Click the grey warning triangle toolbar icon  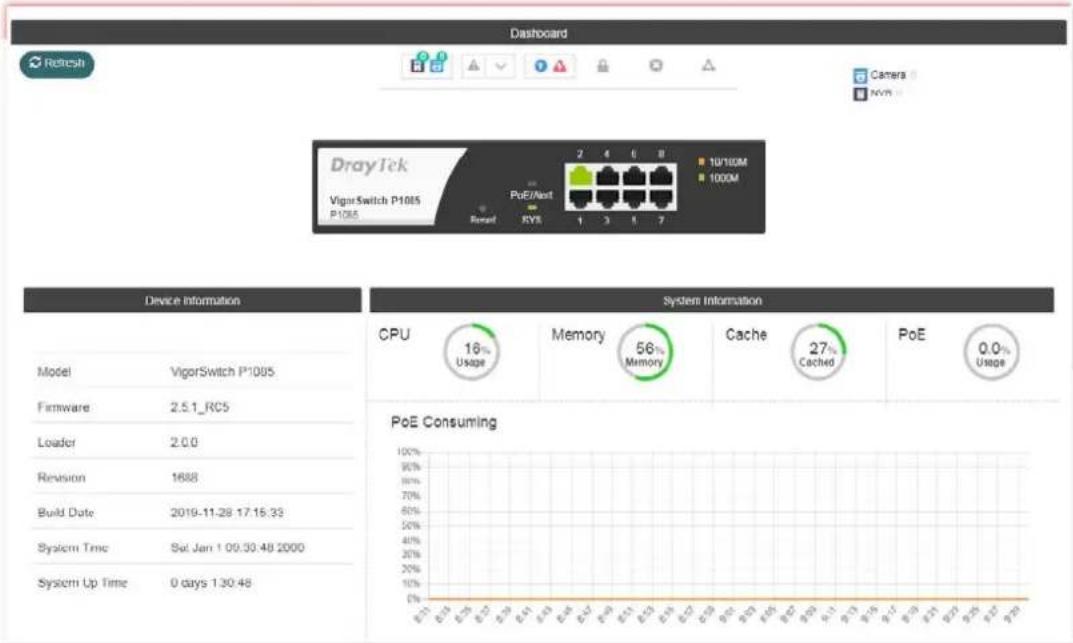point(473,66)
